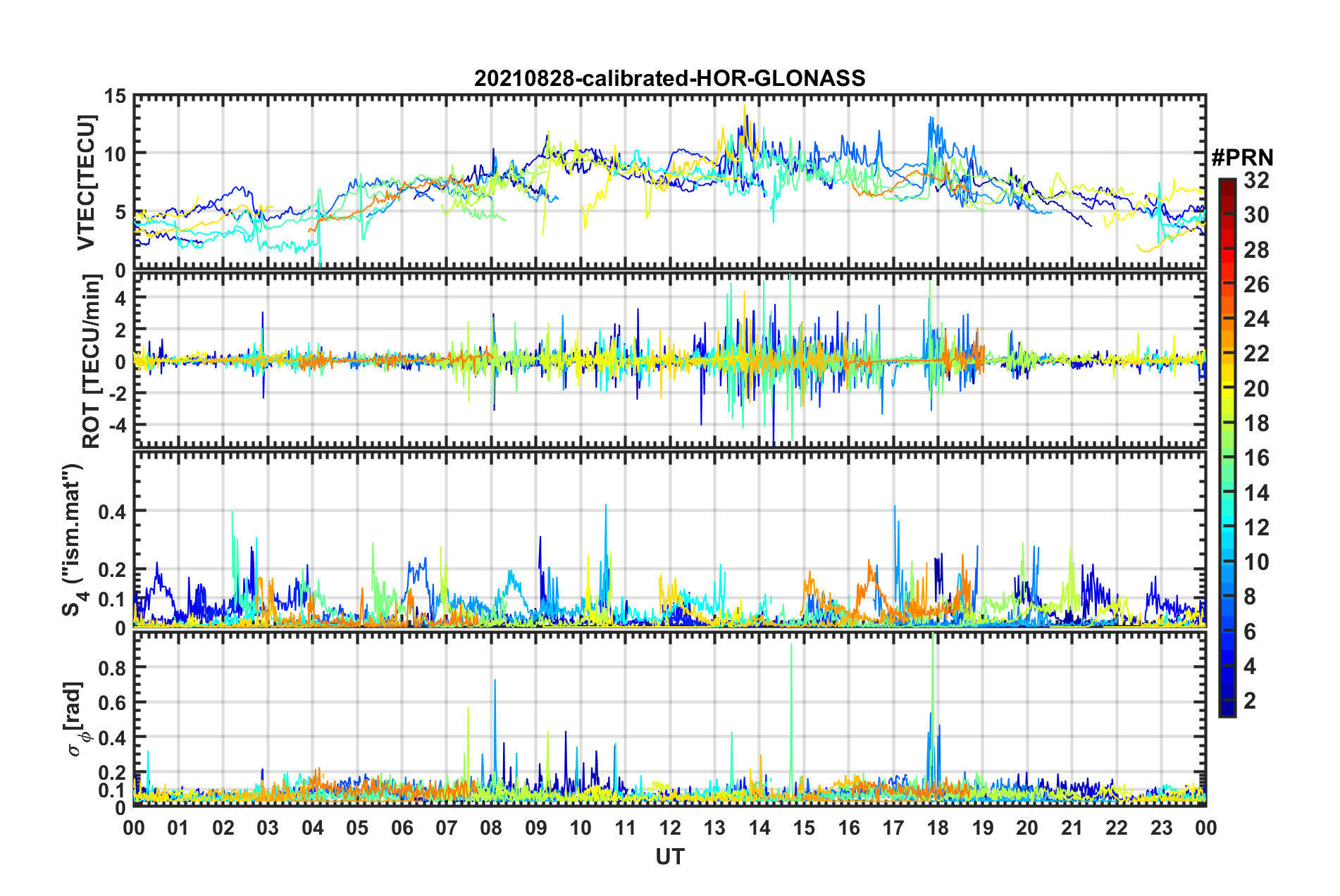Click hour 01 on the UT axis
1340x896 pixels.
pyautogui.click(x=178, y=828)
